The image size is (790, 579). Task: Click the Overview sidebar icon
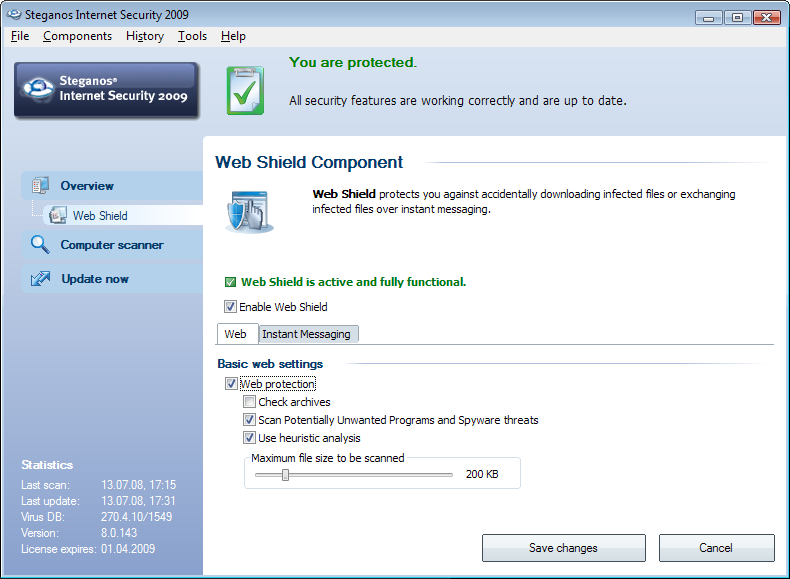coord(40,185)
